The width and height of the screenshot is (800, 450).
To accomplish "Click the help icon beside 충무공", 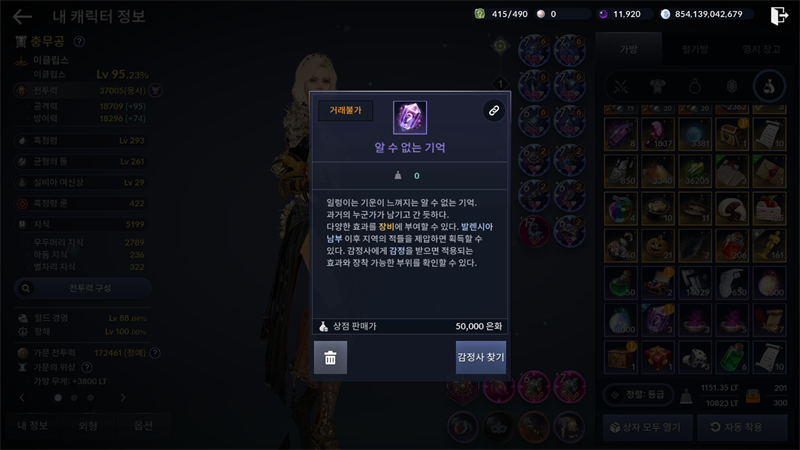I will [x=79, y=41].
